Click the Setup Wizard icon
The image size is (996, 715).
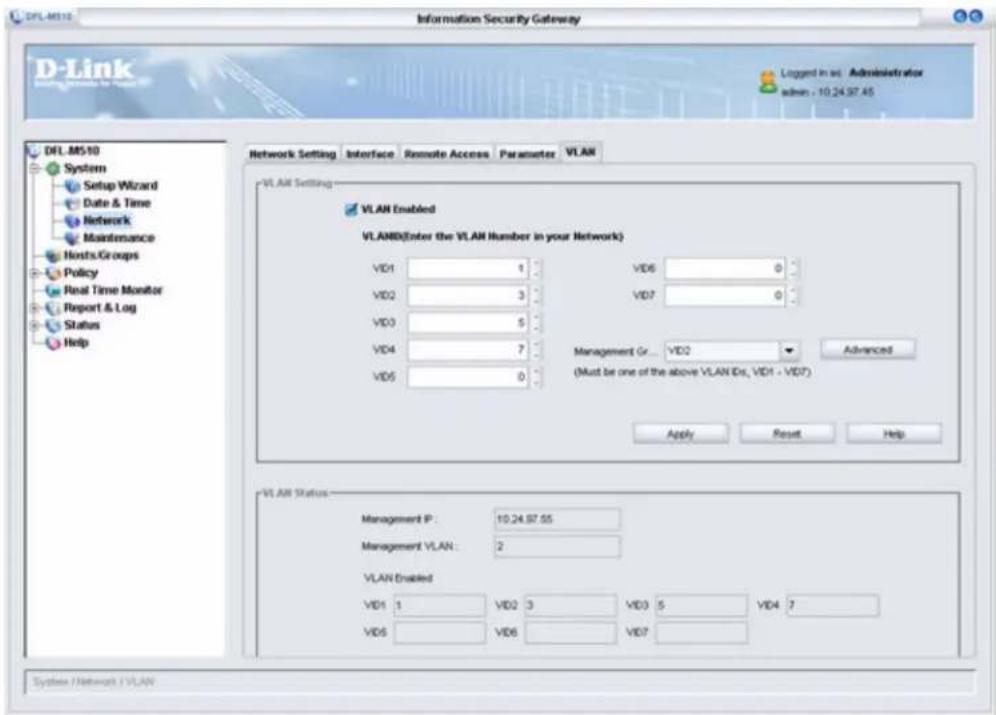72,186
